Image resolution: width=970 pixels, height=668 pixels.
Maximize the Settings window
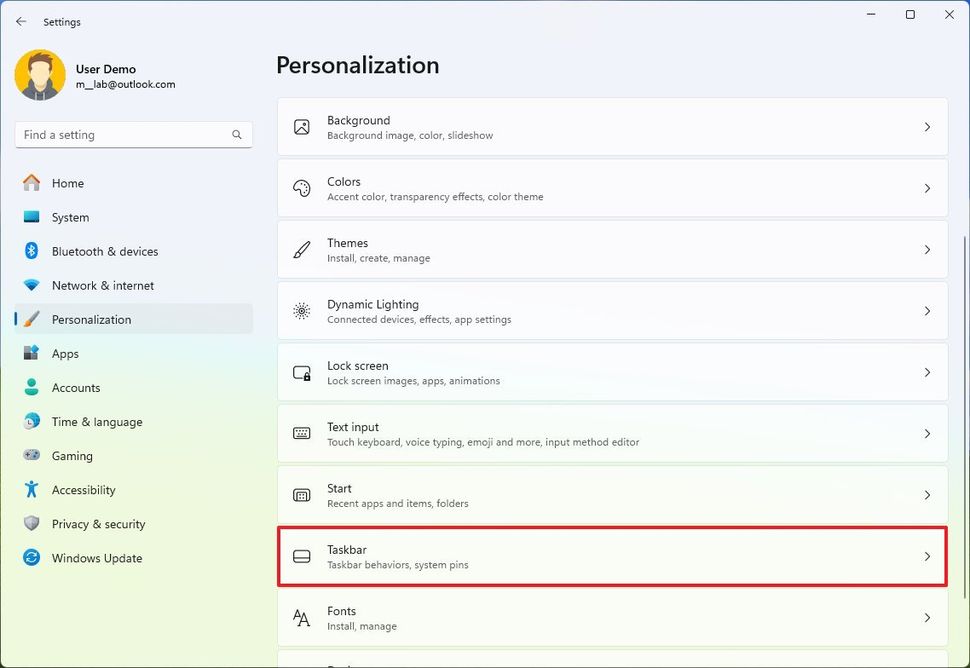click(x=910, y=14)
